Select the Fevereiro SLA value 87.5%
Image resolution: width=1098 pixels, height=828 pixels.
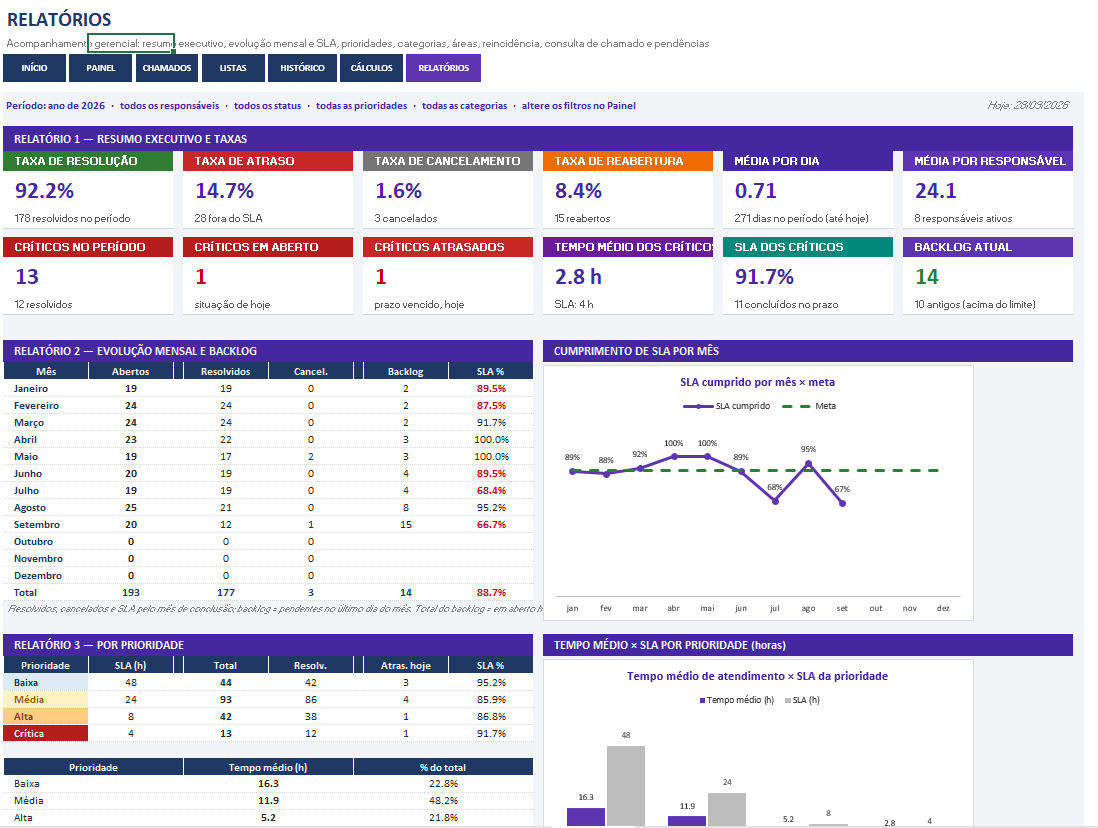pyautogui.click(x=492, y=406)
